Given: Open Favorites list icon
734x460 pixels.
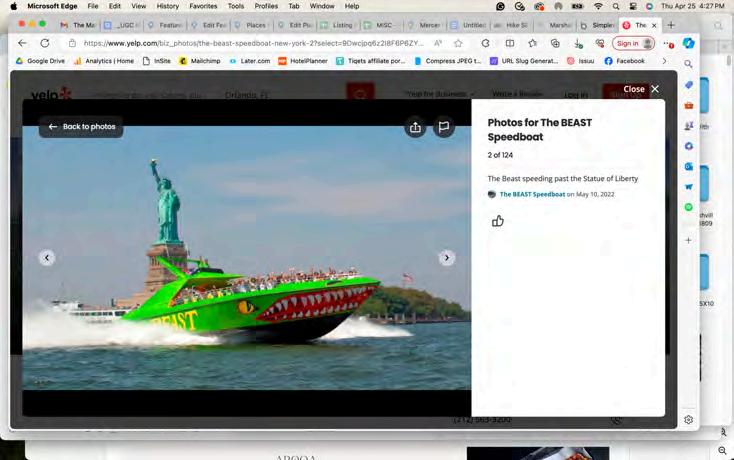Looking at the screenshot, I should click(533, 43).
